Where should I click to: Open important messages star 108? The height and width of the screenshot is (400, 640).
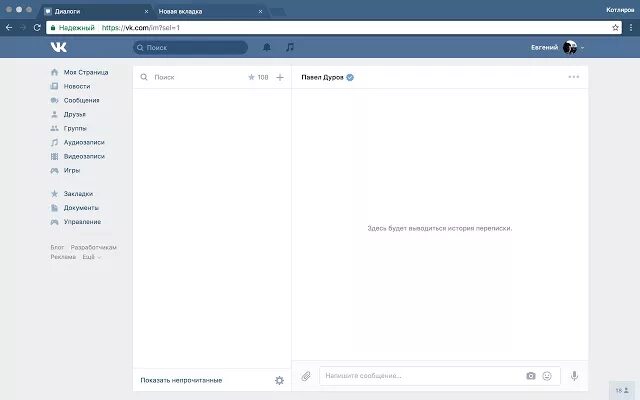click(x=258, y=77)
